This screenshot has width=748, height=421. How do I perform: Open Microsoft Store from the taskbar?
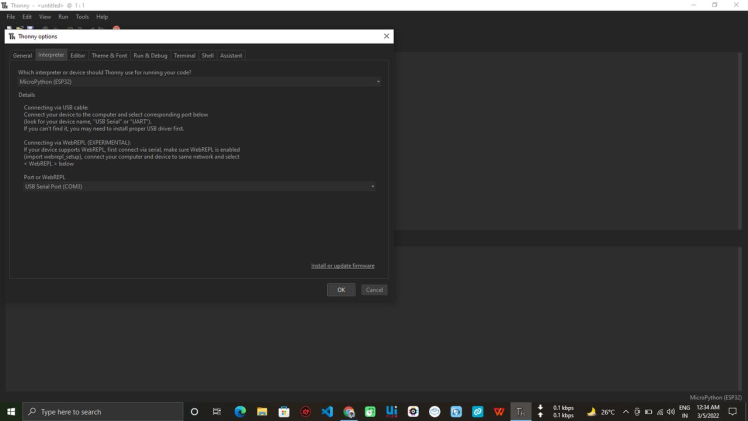[284, 411]
